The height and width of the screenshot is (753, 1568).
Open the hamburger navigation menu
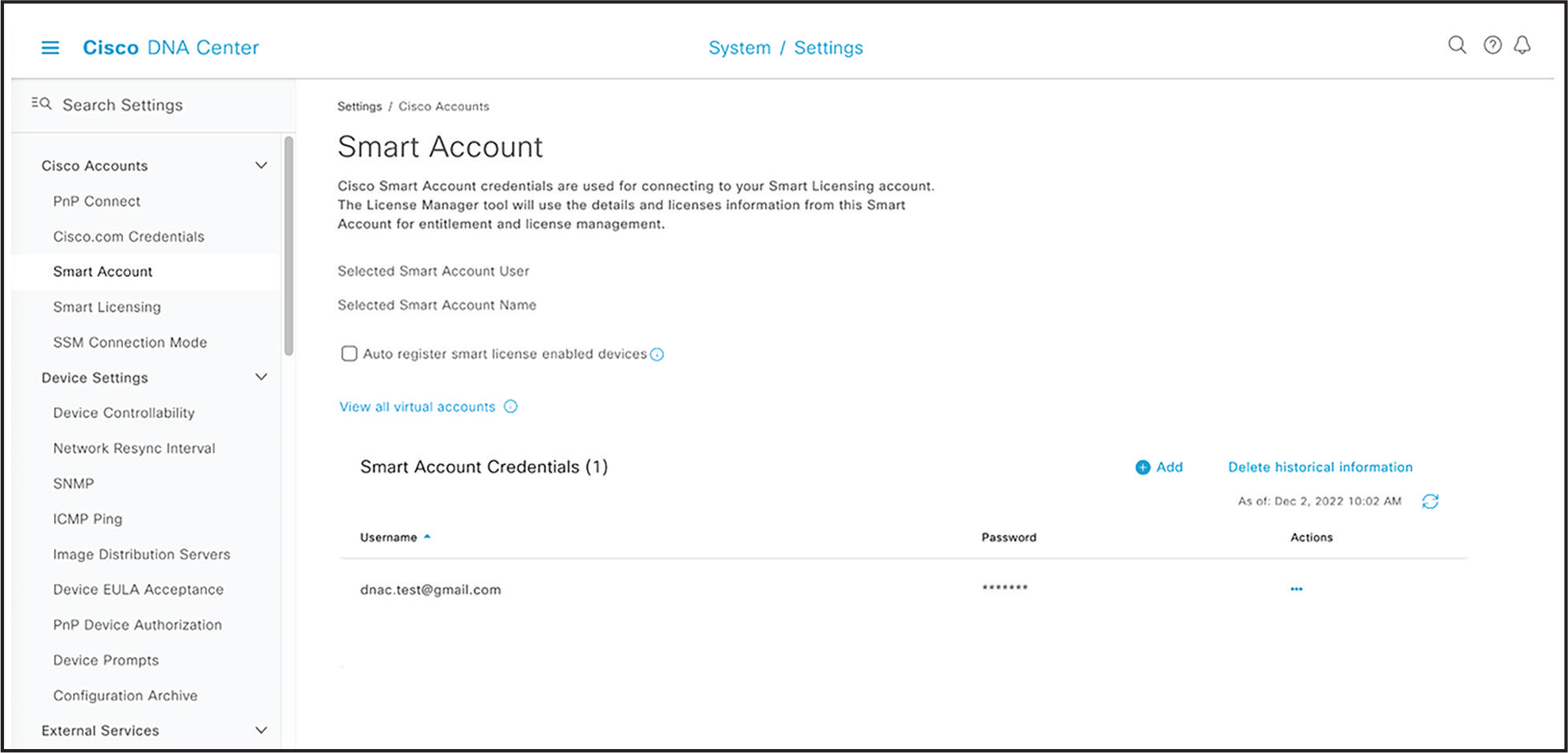pos(50,48)
